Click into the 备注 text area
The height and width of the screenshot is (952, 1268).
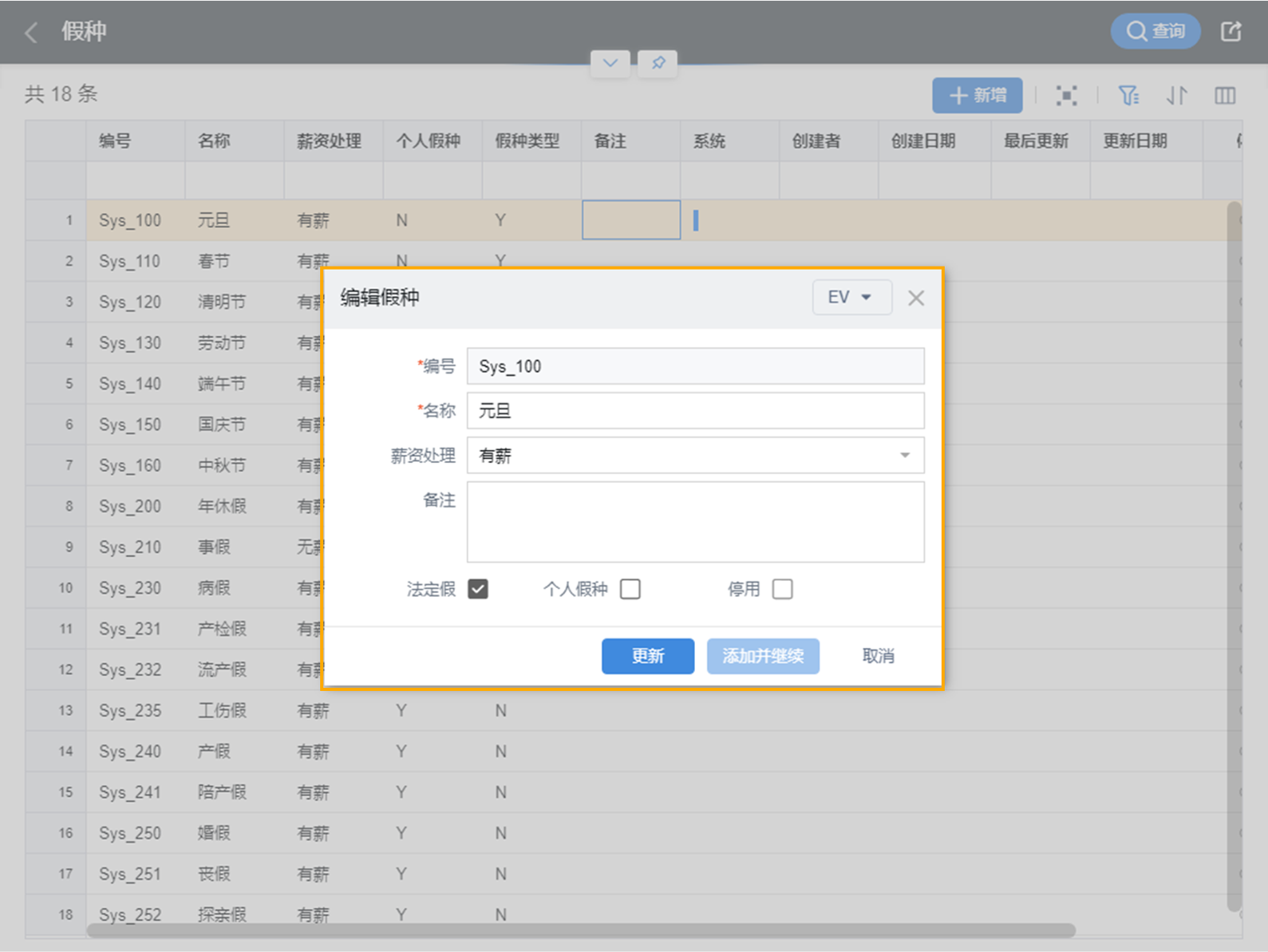pyautogui.click(x=695, y=522)
